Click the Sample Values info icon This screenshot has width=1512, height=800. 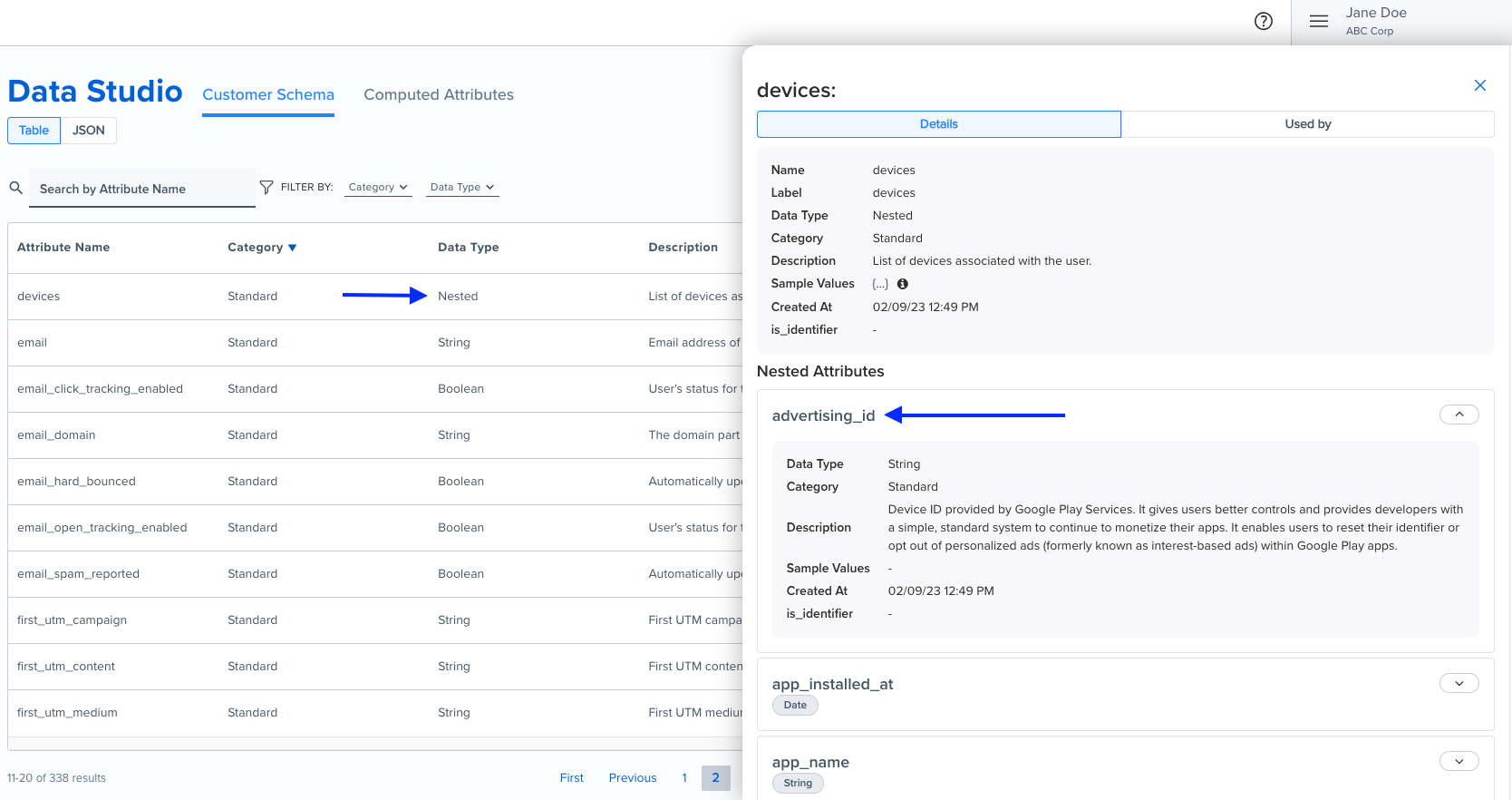click(902, 284)
